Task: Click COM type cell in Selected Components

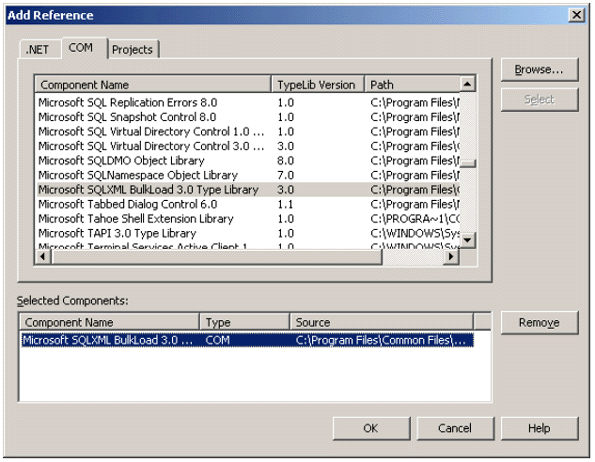Action: point(217,340)
